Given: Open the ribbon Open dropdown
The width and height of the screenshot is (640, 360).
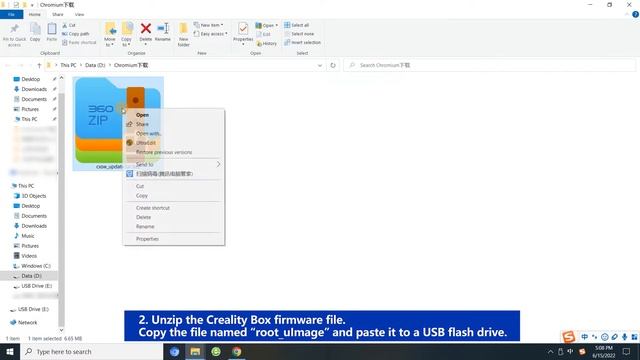Looking at the screenshot, I should coord(267,25).
